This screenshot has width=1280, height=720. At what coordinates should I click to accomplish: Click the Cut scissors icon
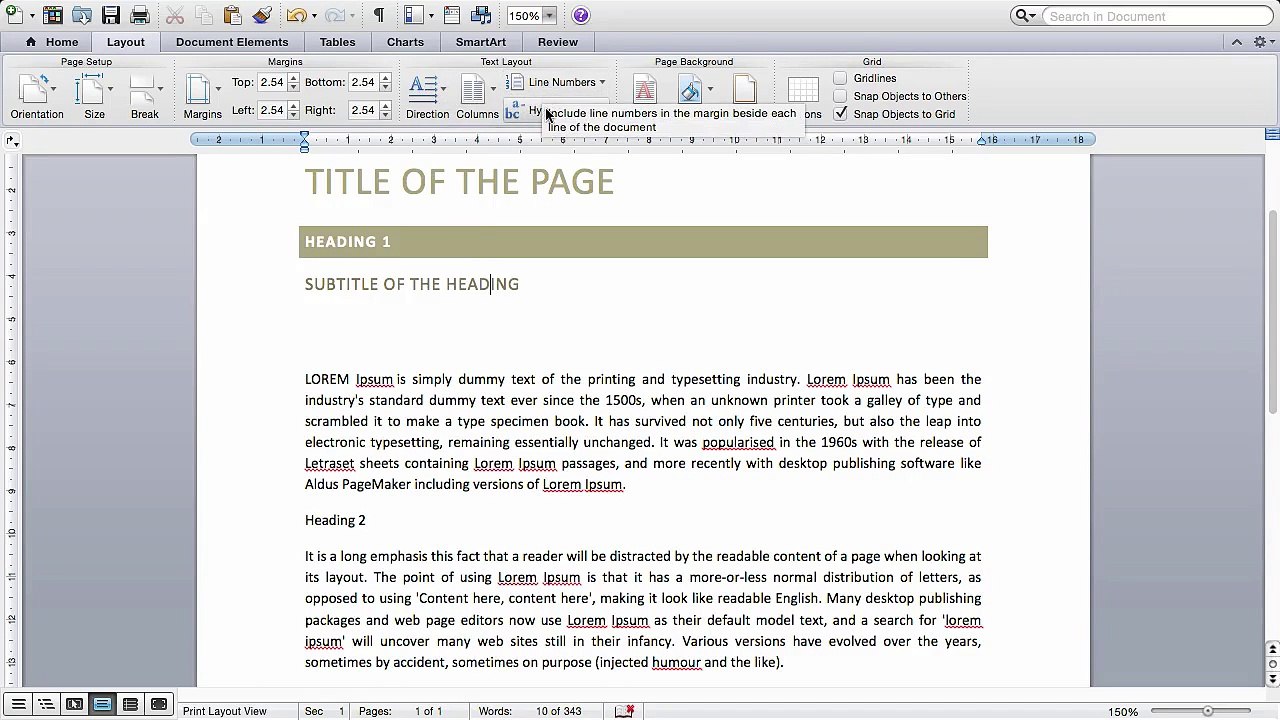175,15
